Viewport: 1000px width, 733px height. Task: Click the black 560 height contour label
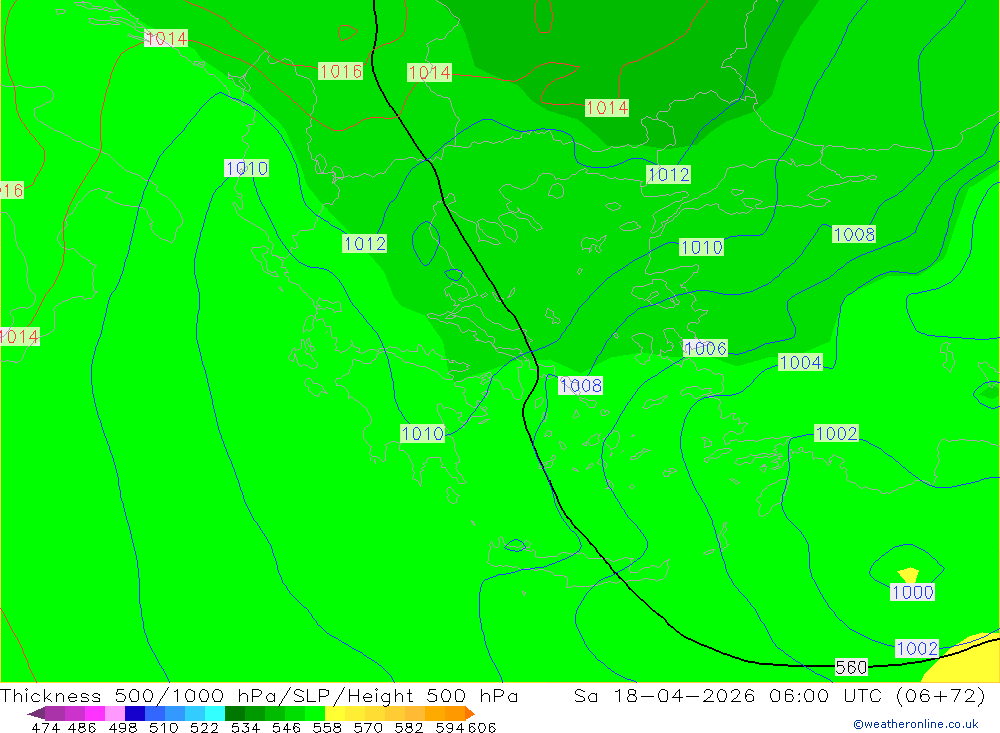point(851,667)
